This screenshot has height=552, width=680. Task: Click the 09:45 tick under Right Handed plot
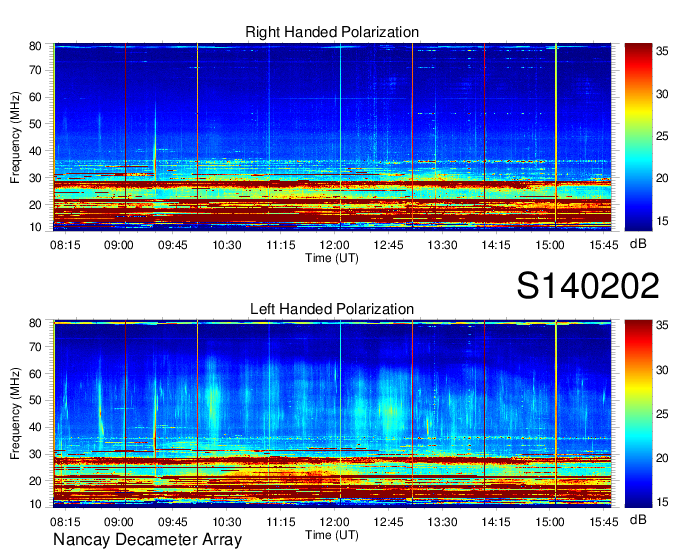pos(173,245)
